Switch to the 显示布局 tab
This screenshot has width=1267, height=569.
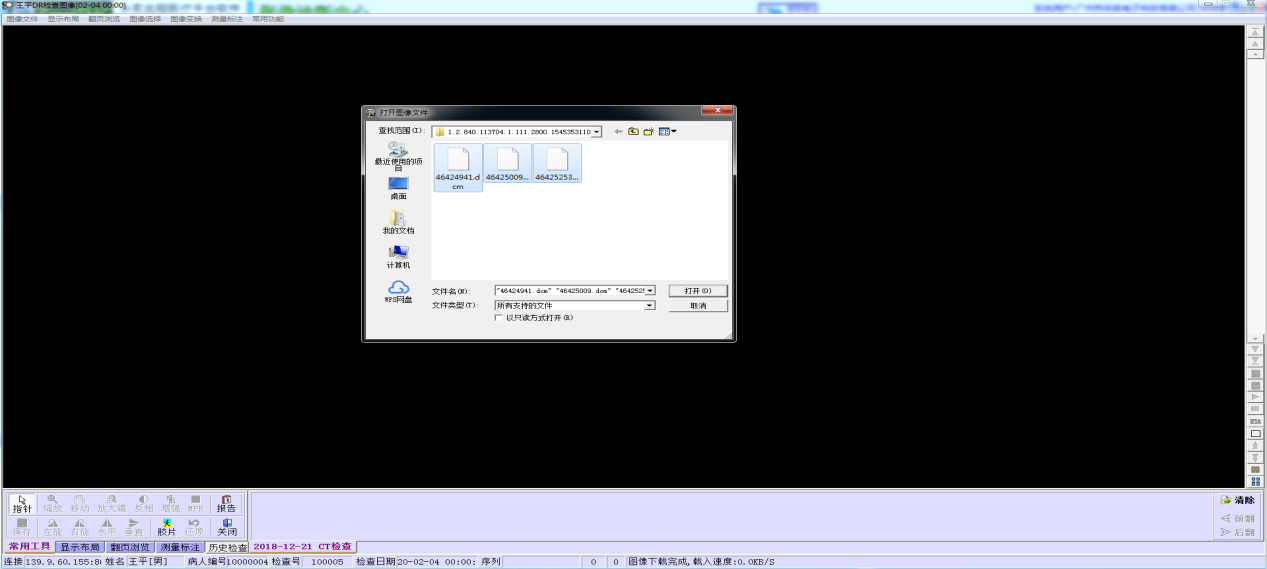80,547
